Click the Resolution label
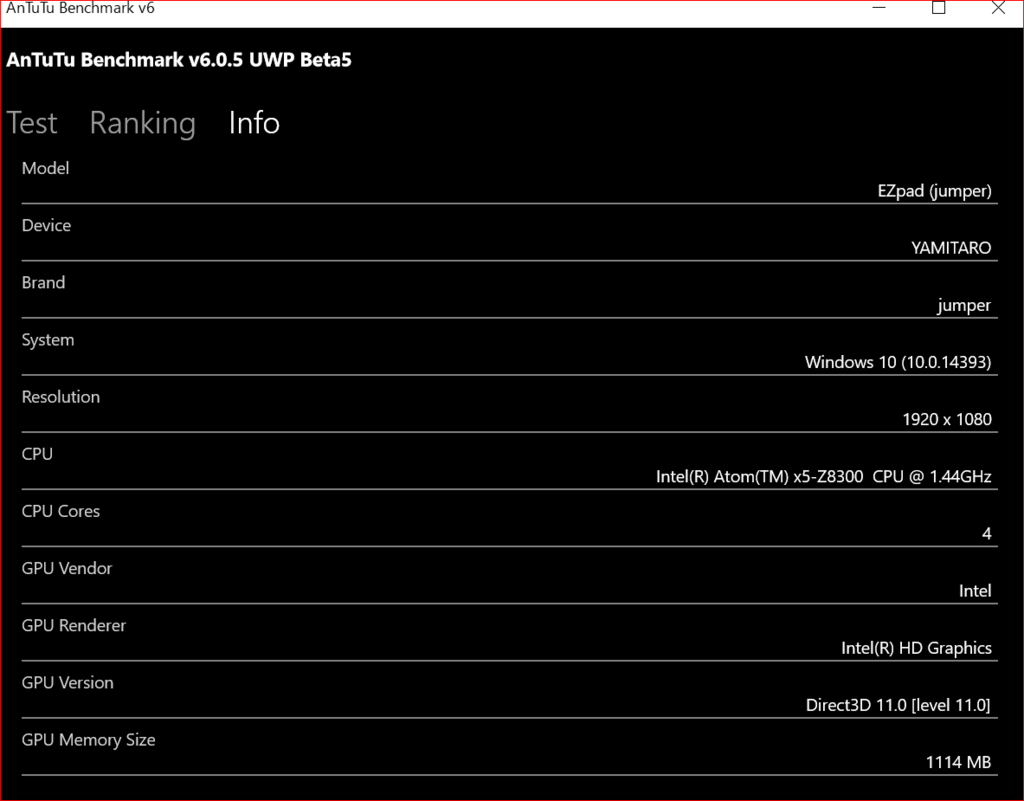The height and width of the screenshot is (801, 1024). 61,397
